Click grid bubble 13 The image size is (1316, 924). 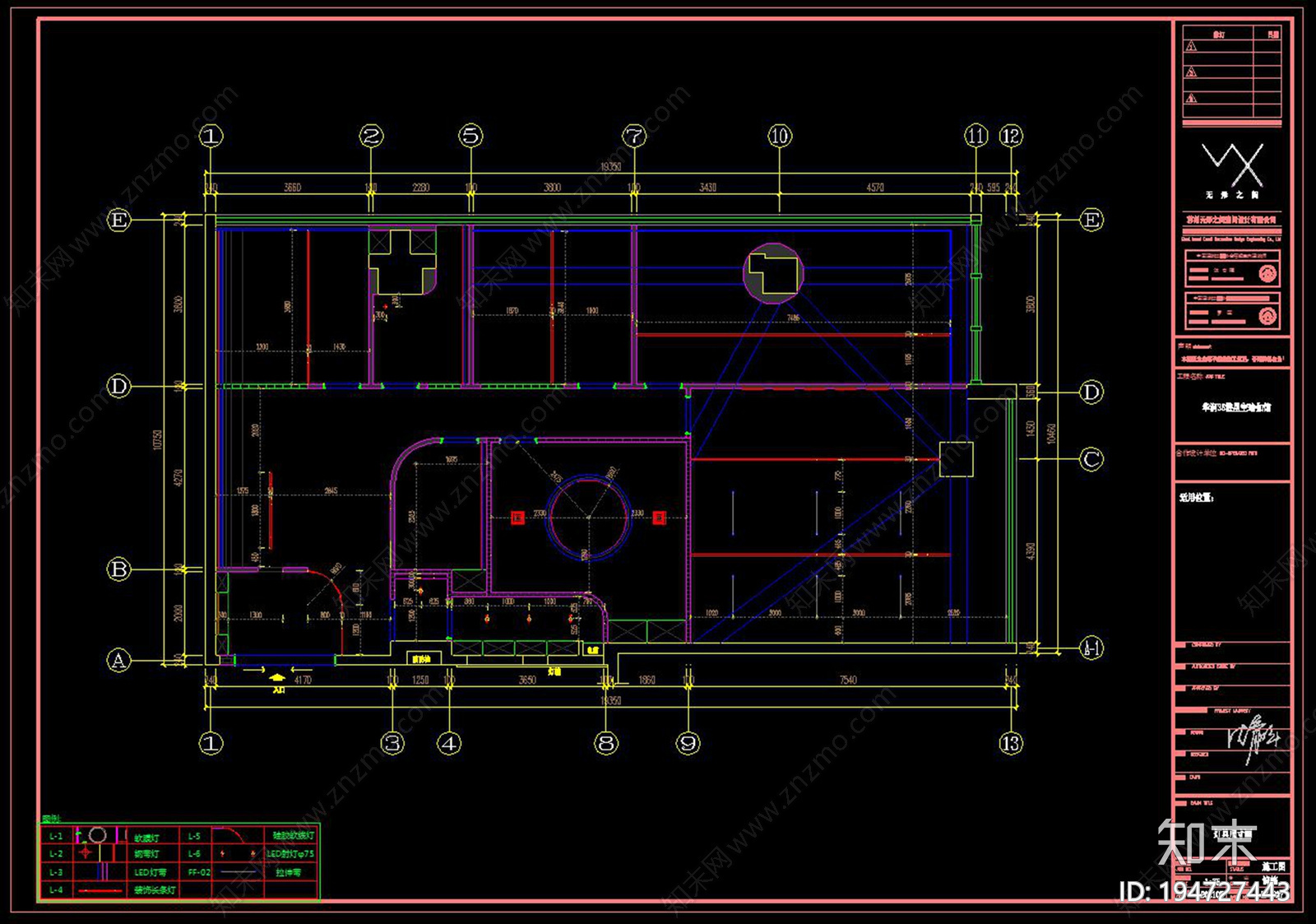click(1011, 744)
